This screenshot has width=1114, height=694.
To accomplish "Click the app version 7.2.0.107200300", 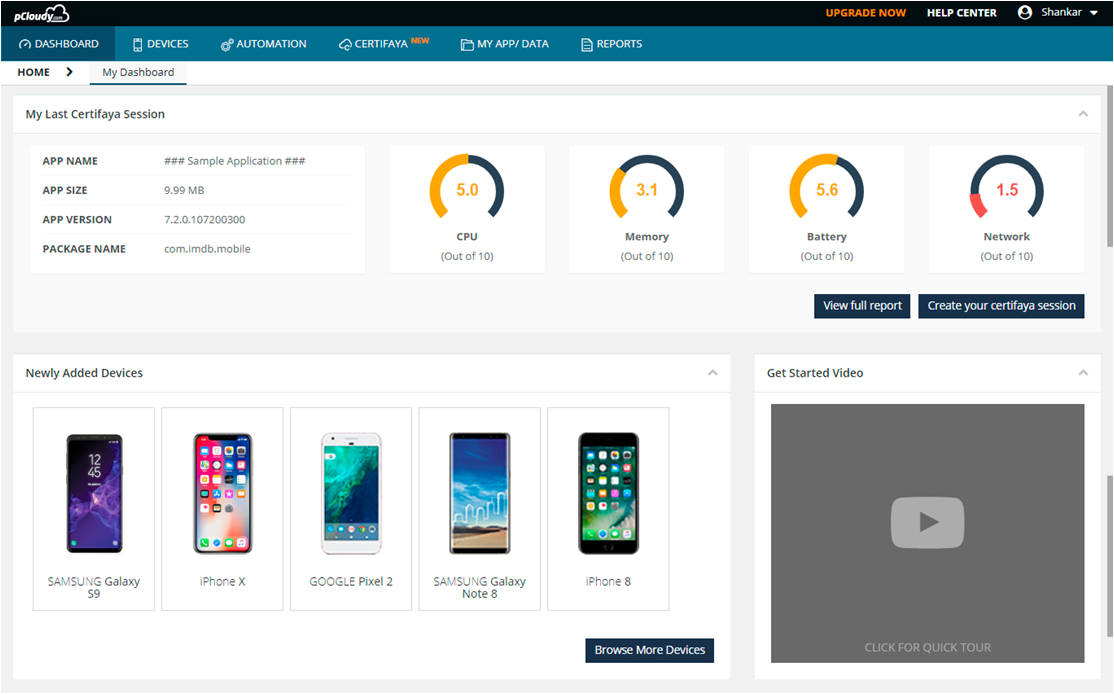I will pos(205,219).
